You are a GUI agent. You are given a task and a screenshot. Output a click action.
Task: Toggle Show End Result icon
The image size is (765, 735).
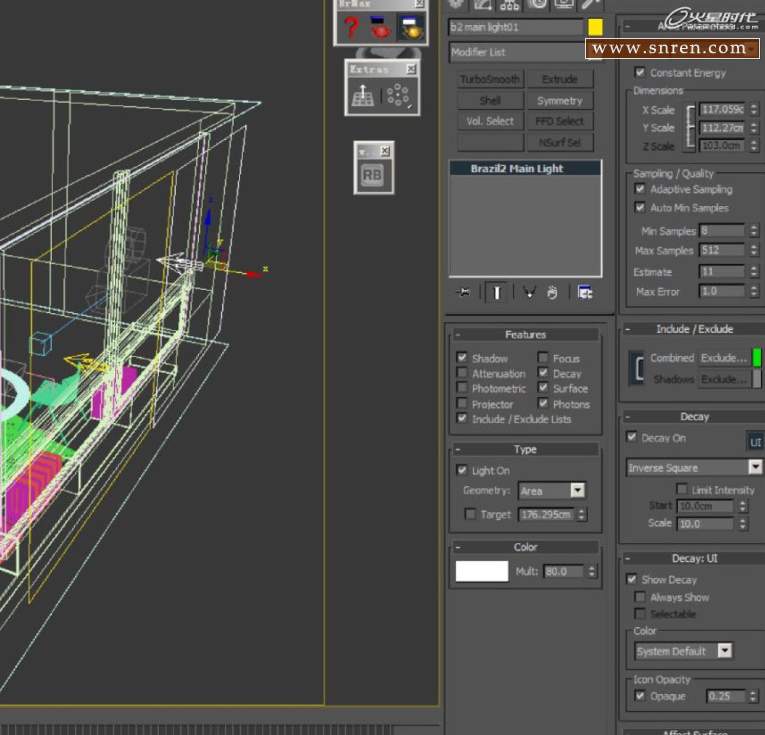pyautogui.click(x=496, y=292)
